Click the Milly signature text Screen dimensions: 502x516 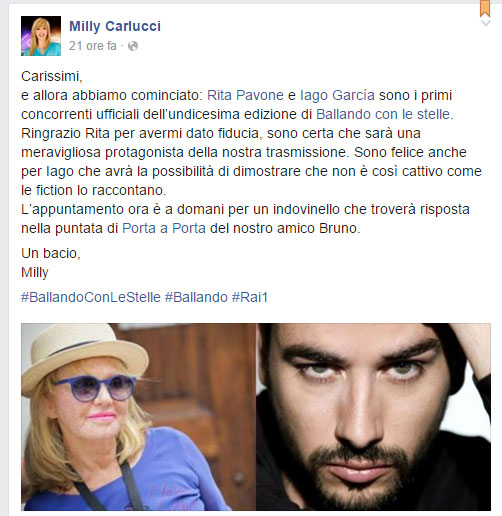(35, 273)
